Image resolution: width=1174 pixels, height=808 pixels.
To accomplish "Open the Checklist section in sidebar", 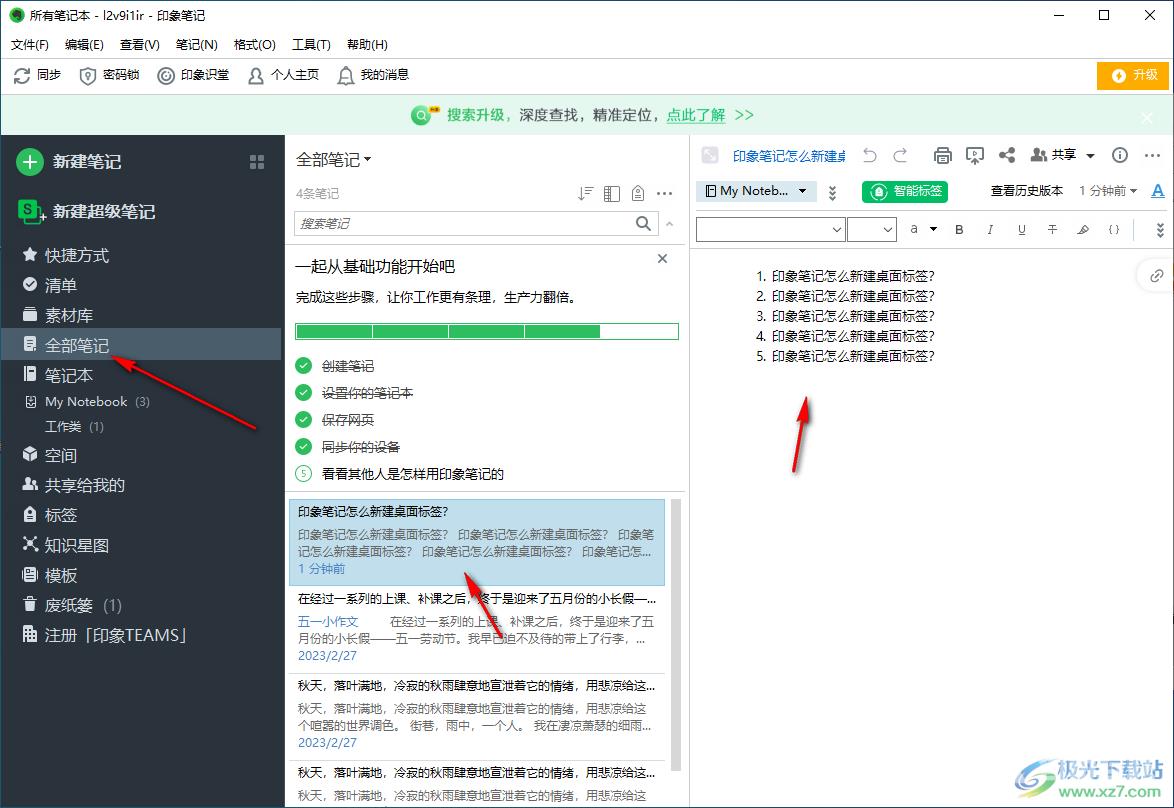I will point(141,285).
